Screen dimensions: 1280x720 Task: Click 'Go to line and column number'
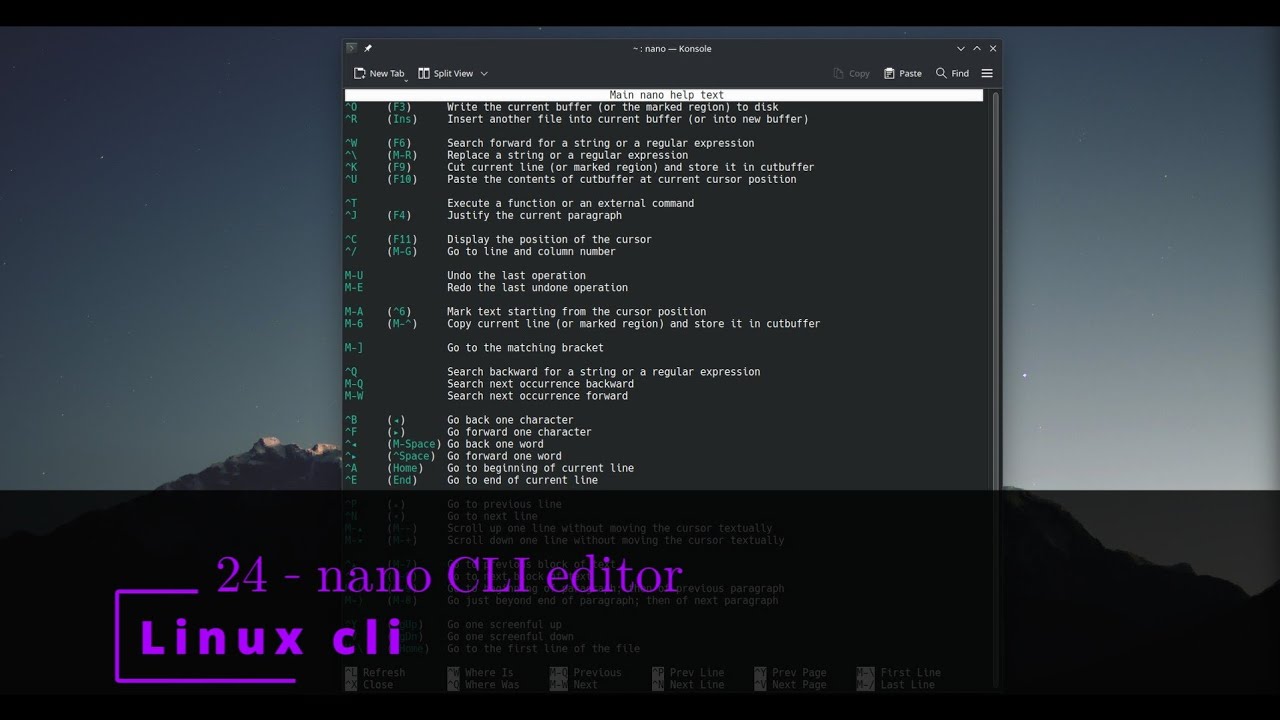coord(531,251)
